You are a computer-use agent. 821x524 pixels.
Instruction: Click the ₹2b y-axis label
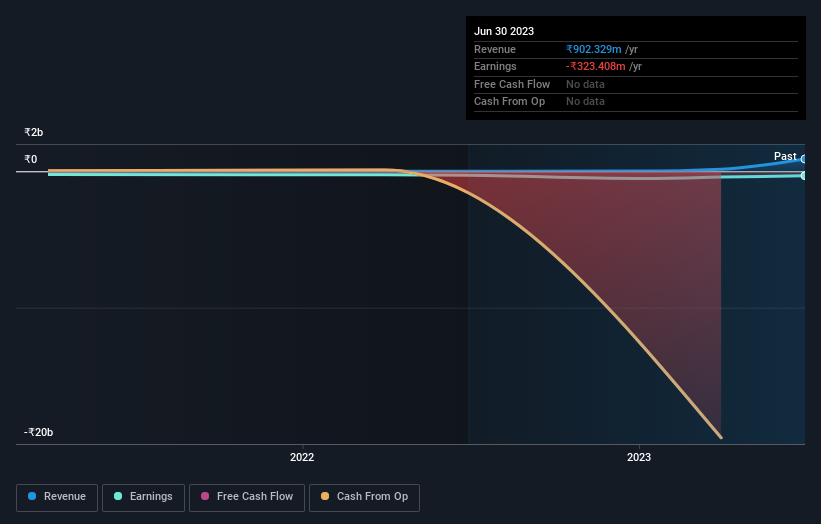34,132
